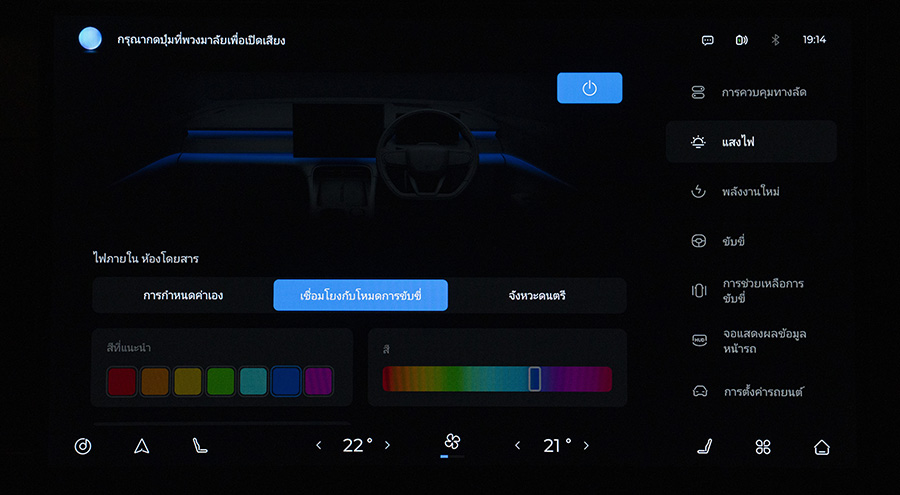Open the fan climate control icon
The width and height of the screenshot is (900, 495).
[x=452, y=443]
